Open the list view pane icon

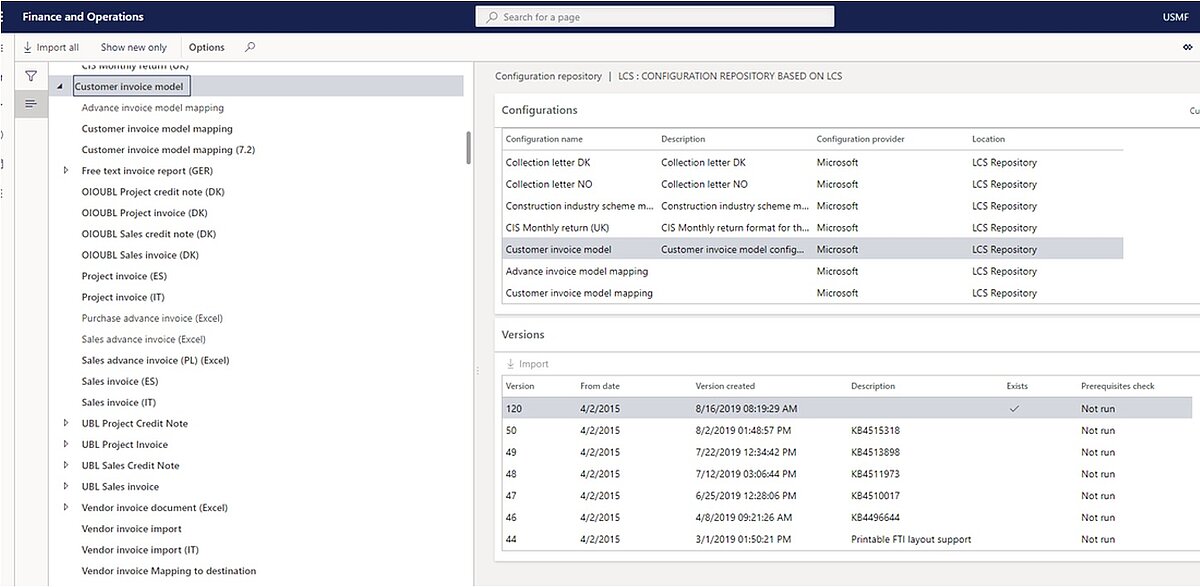[x=31, y=104]
